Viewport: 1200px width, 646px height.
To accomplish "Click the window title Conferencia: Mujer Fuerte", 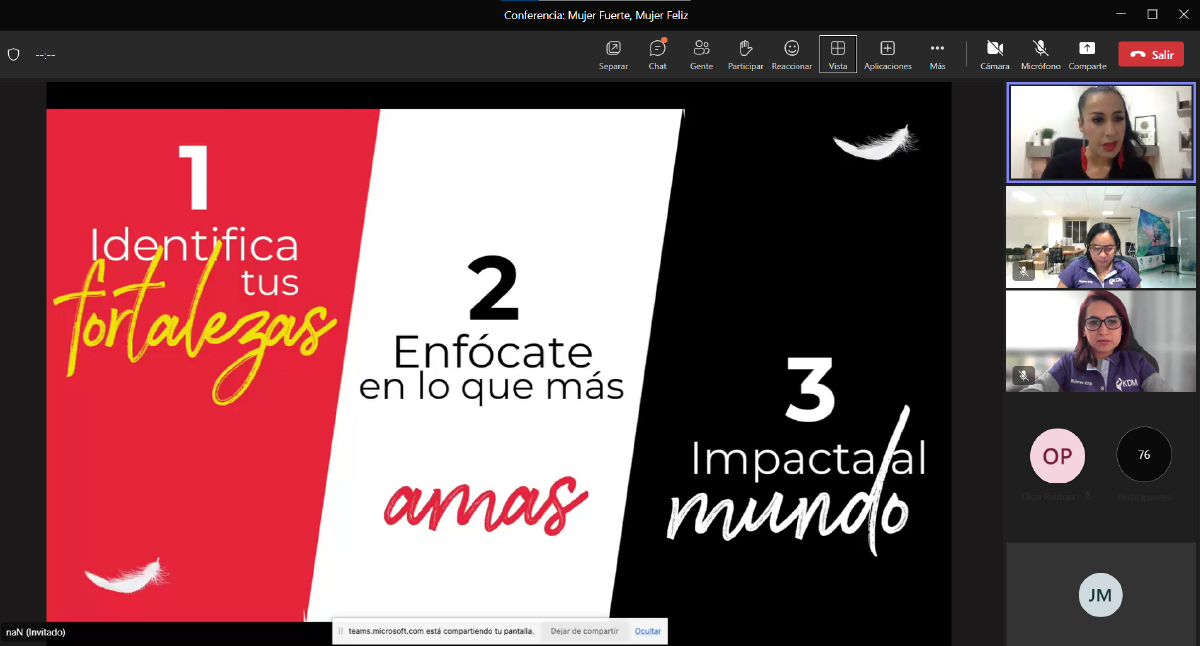I will 596,15.
